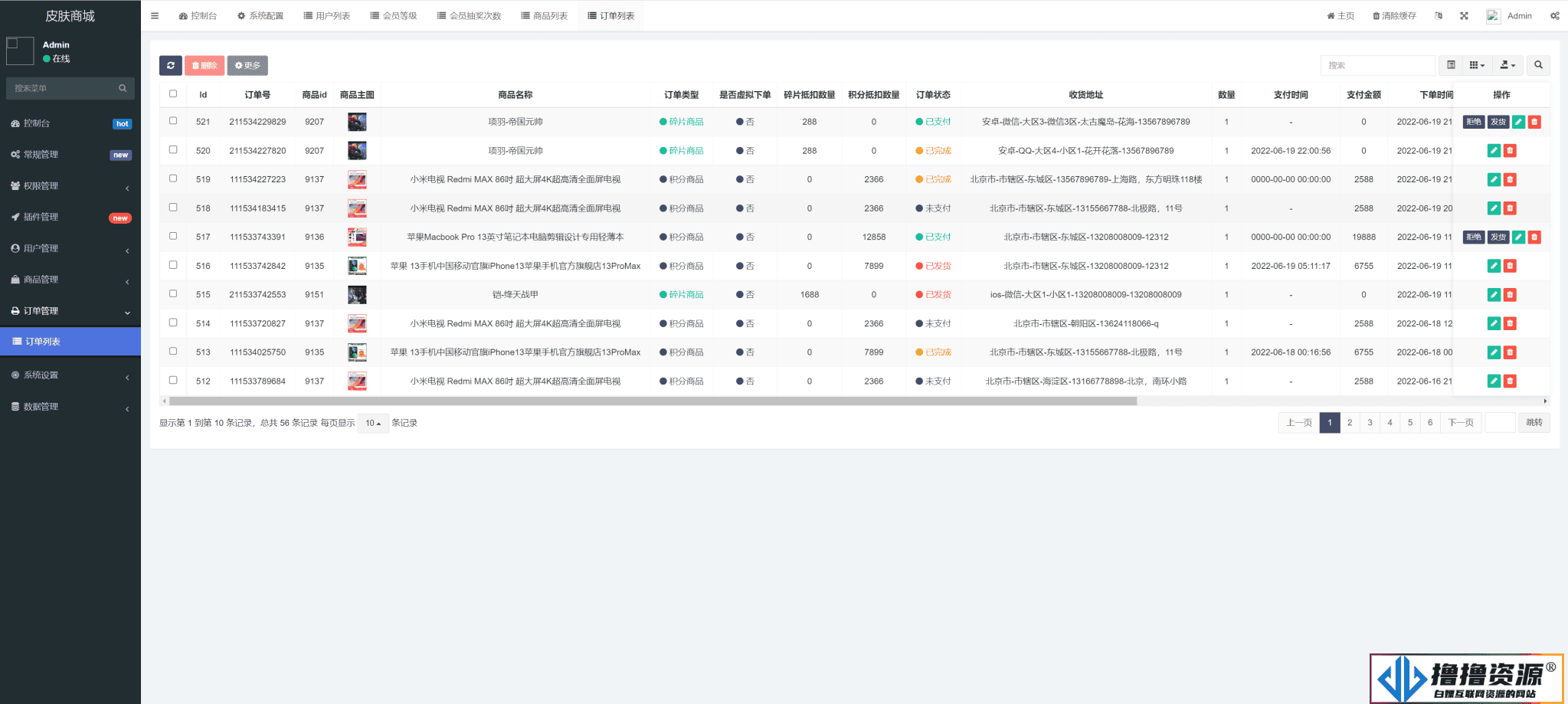This screenshot has width=1568, height=704.
Task: Go to page 2 of orders
Action: [x=1350, y=423]
